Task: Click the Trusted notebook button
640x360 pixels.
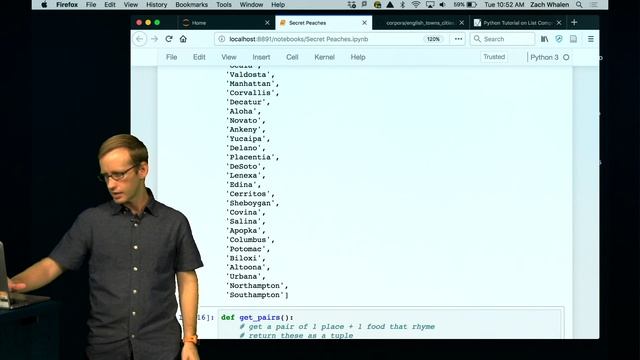Action: point(494,57)
